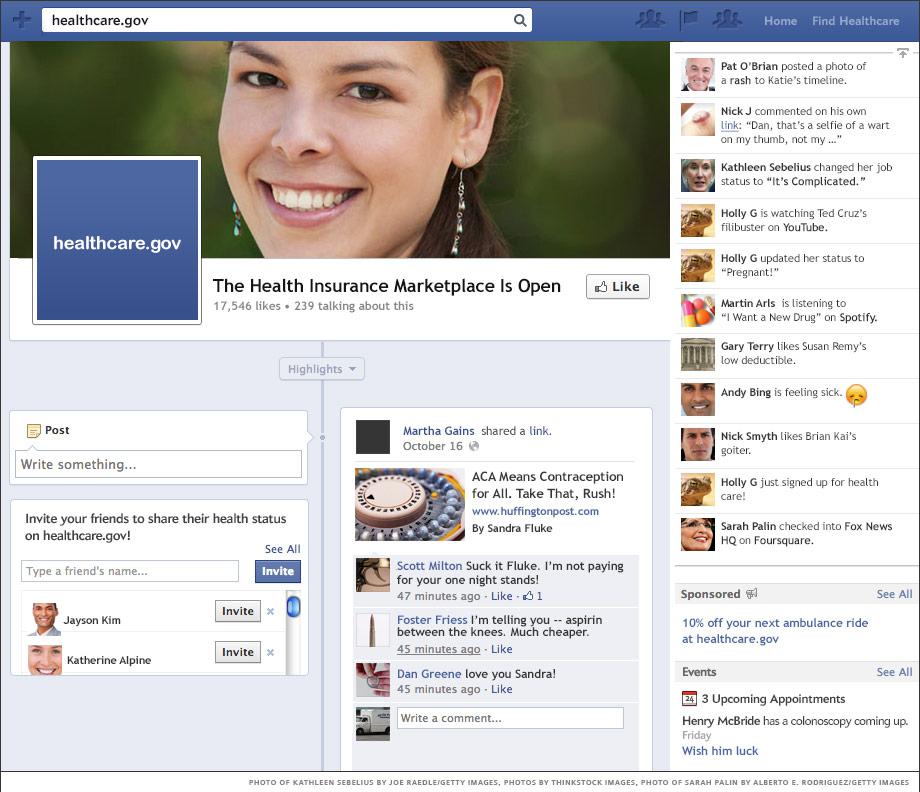The image size is (920, 792).
Task: Invite Katherine Alpine
Action: coord(238,652)
